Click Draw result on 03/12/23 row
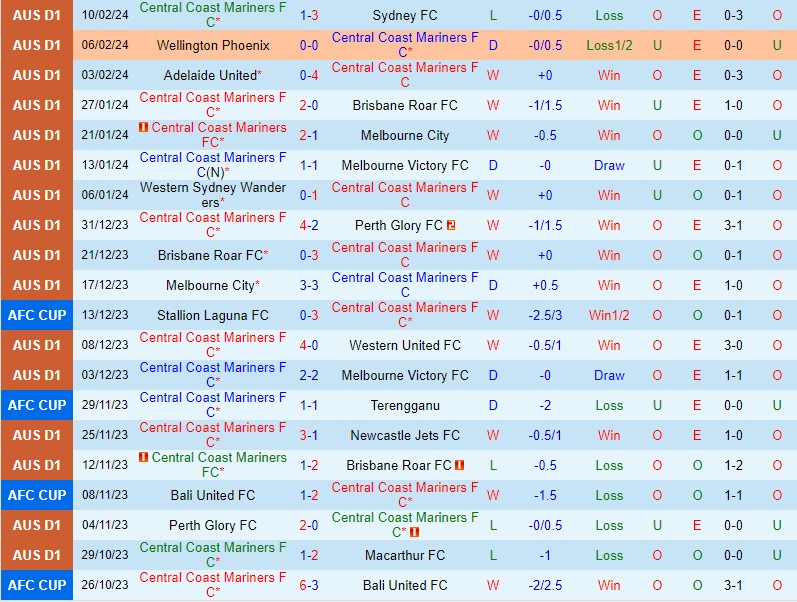This screenshot has width=797, height=602. tap(609, 375)
